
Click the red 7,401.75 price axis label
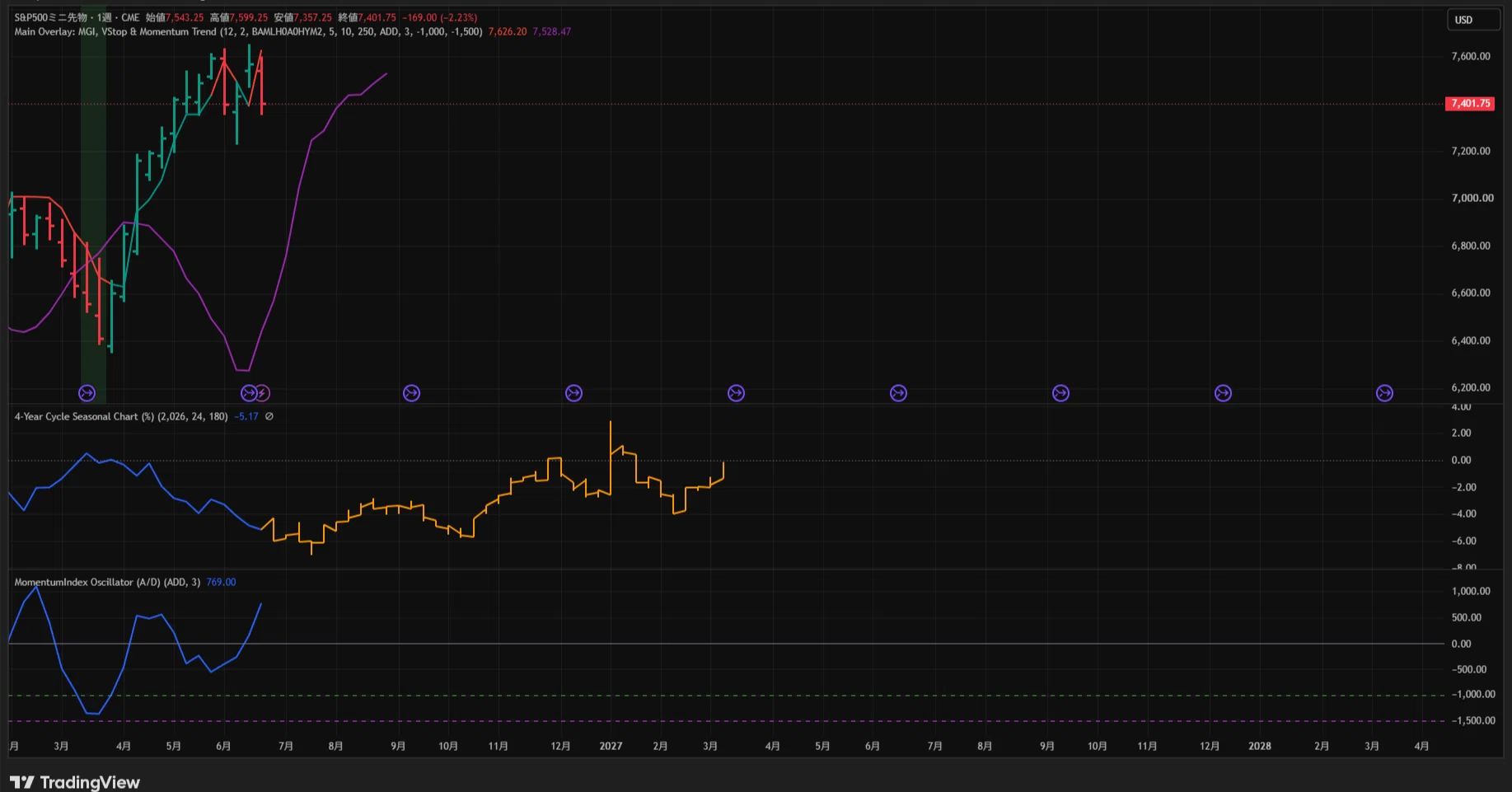coord(1470,103)
